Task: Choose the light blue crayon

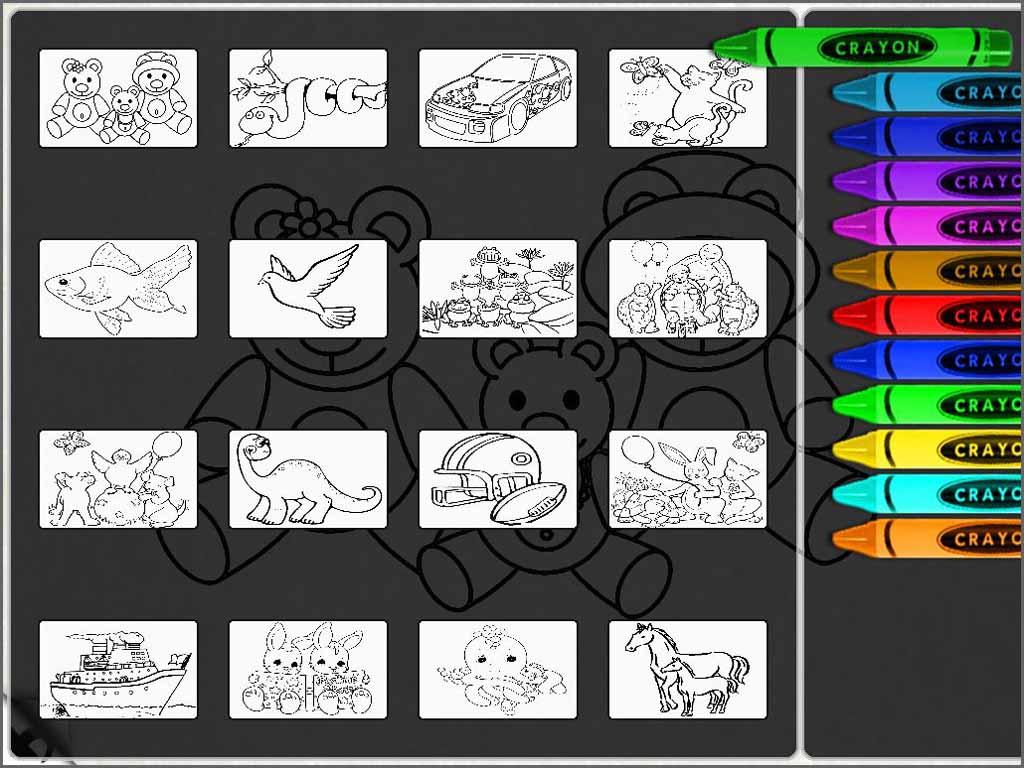Action: pos(927,92)
